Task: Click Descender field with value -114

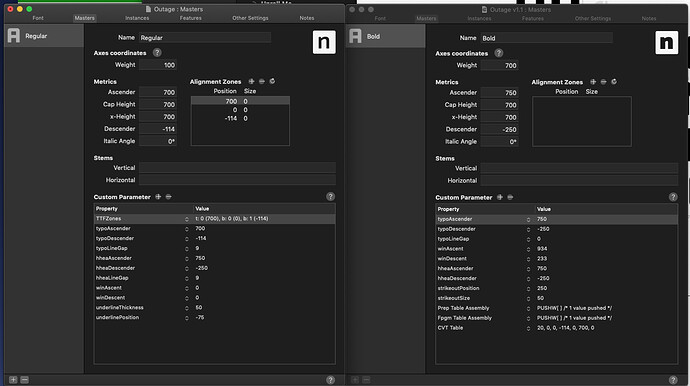Action: 158,129
